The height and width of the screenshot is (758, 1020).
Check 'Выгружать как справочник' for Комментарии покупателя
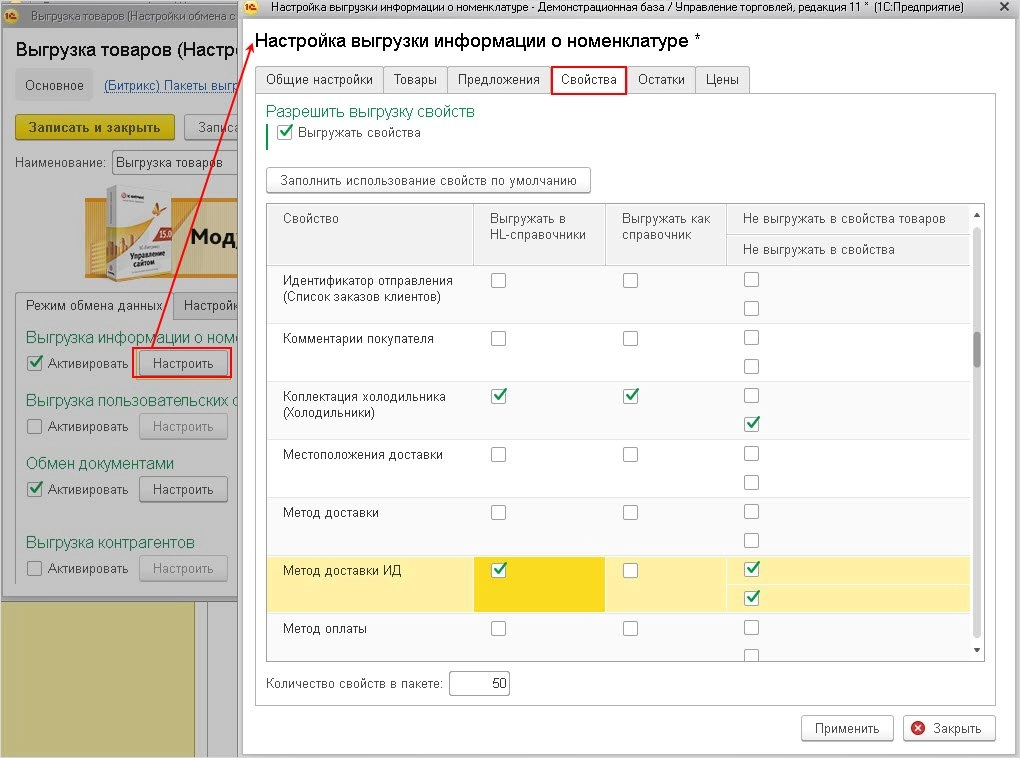[x=630, y=339]
